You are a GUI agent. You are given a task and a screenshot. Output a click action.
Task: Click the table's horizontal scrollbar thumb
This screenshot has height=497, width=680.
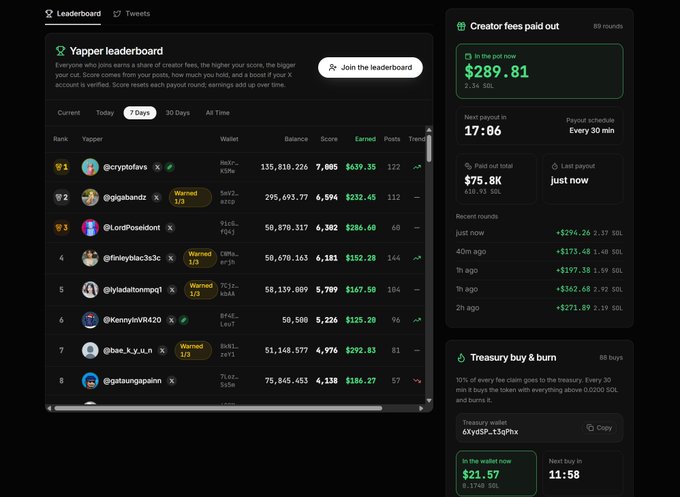coord(218,408)
